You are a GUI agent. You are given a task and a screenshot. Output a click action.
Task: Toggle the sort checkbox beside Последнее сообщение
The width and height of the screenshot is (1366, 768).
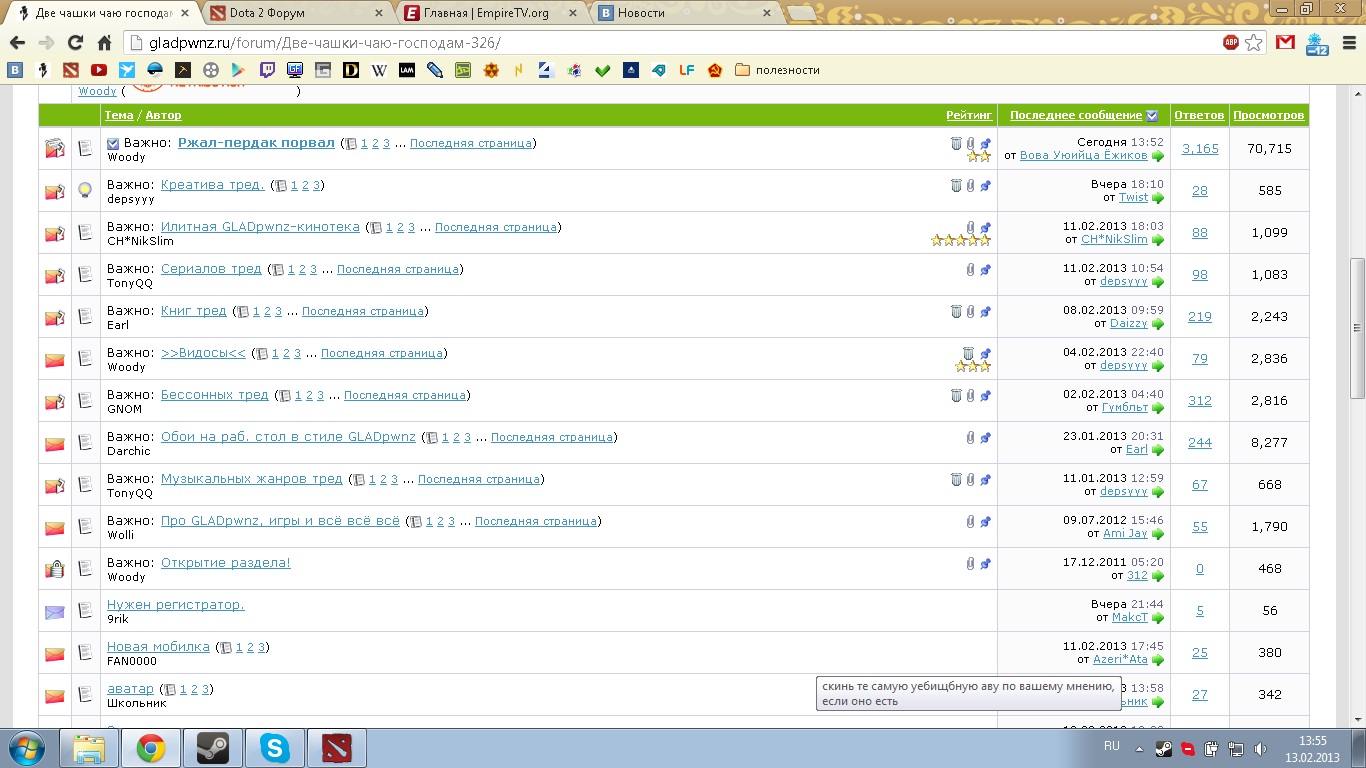[x=1152, y=115]
